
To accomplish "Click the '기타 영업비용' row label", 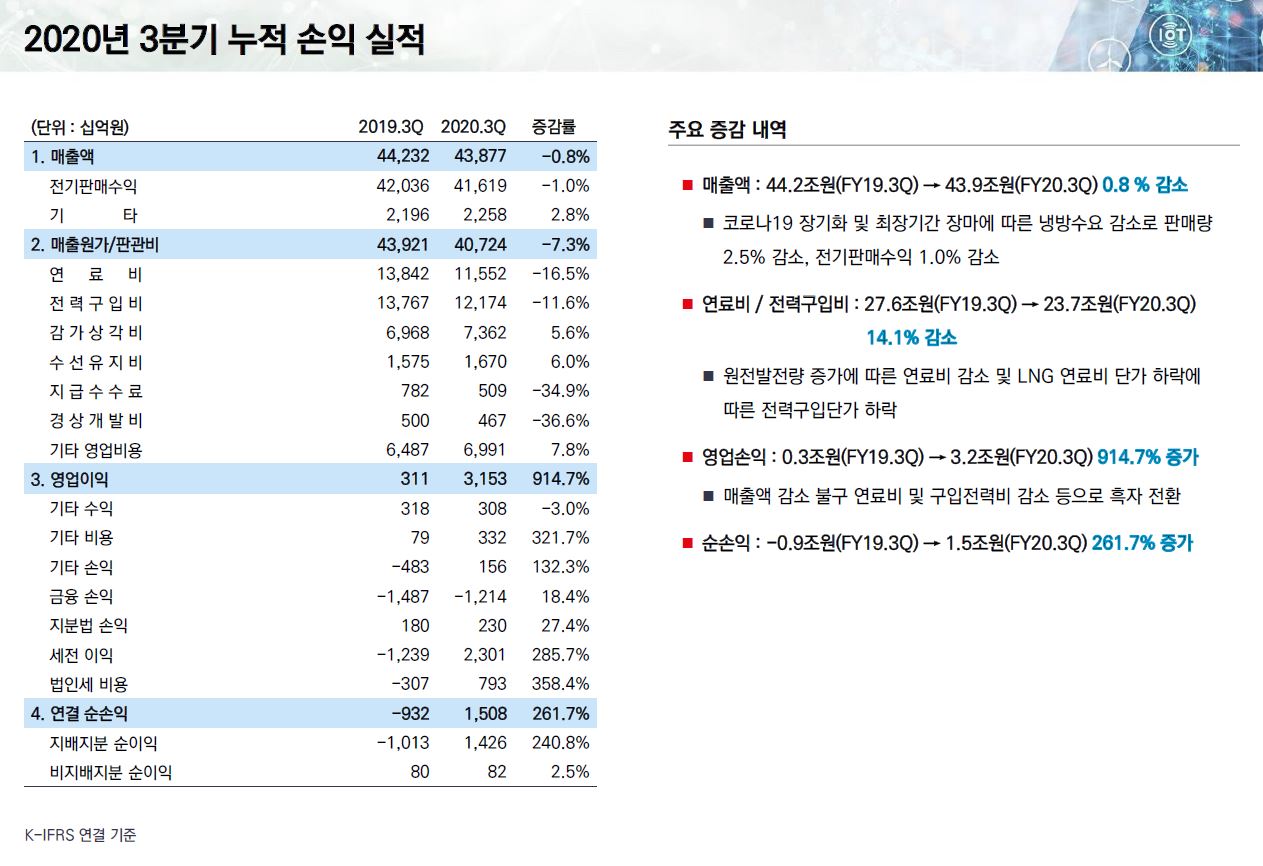I will pyautogui.click(x=96, y=450).
